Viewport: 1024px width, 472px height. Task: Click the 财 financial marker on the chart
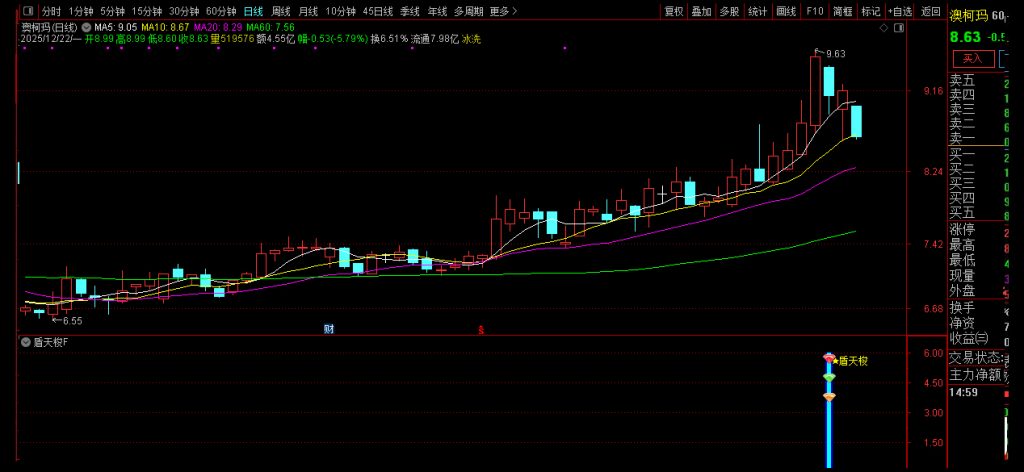[x=328, y=328]
